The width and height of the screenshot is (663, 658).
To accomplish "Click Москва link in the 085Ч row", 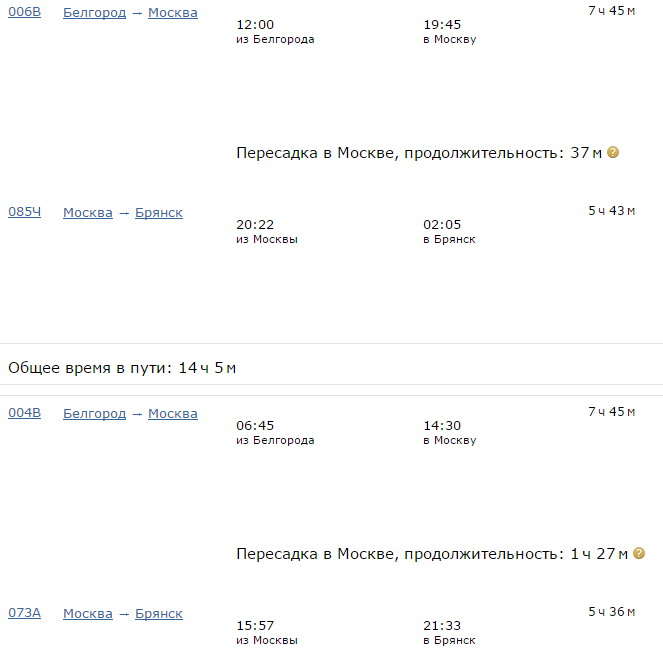I will point(88,213).
